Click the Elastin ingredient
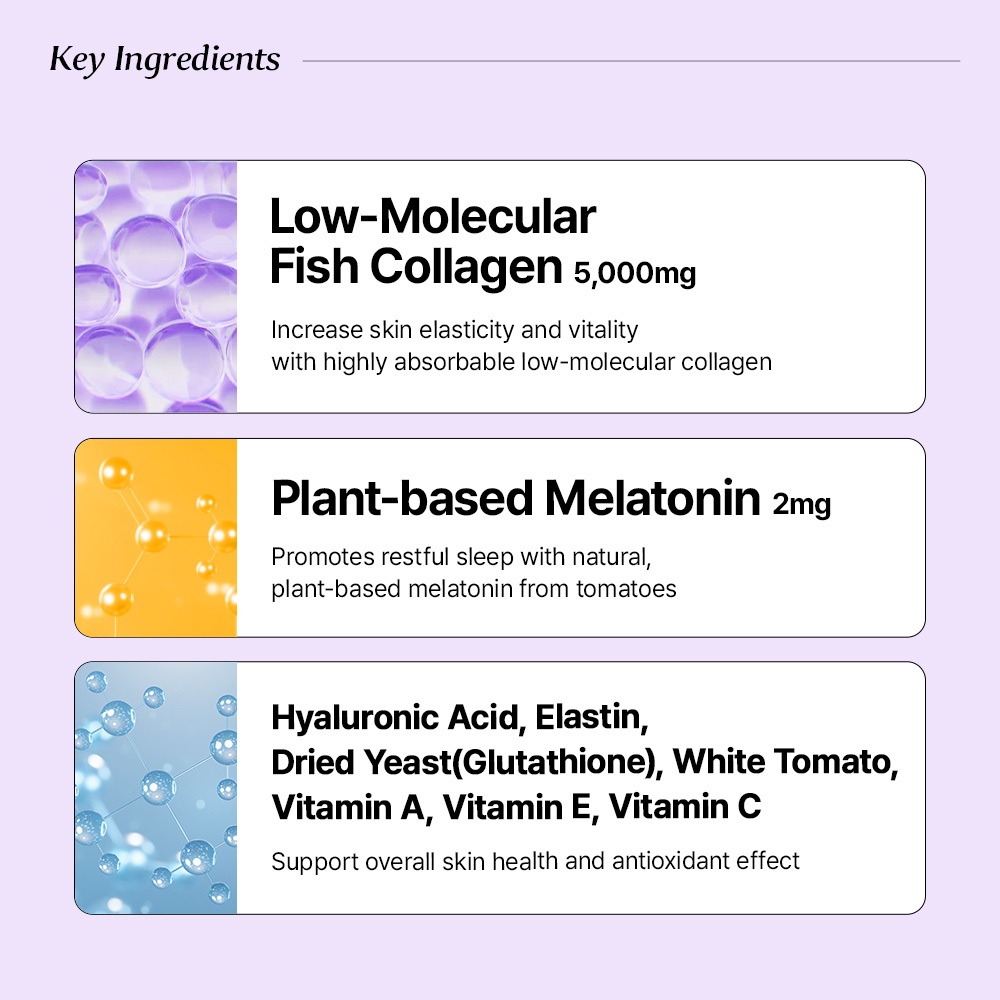Viewport: 1000px width, 1000px height. pos(593,718)
